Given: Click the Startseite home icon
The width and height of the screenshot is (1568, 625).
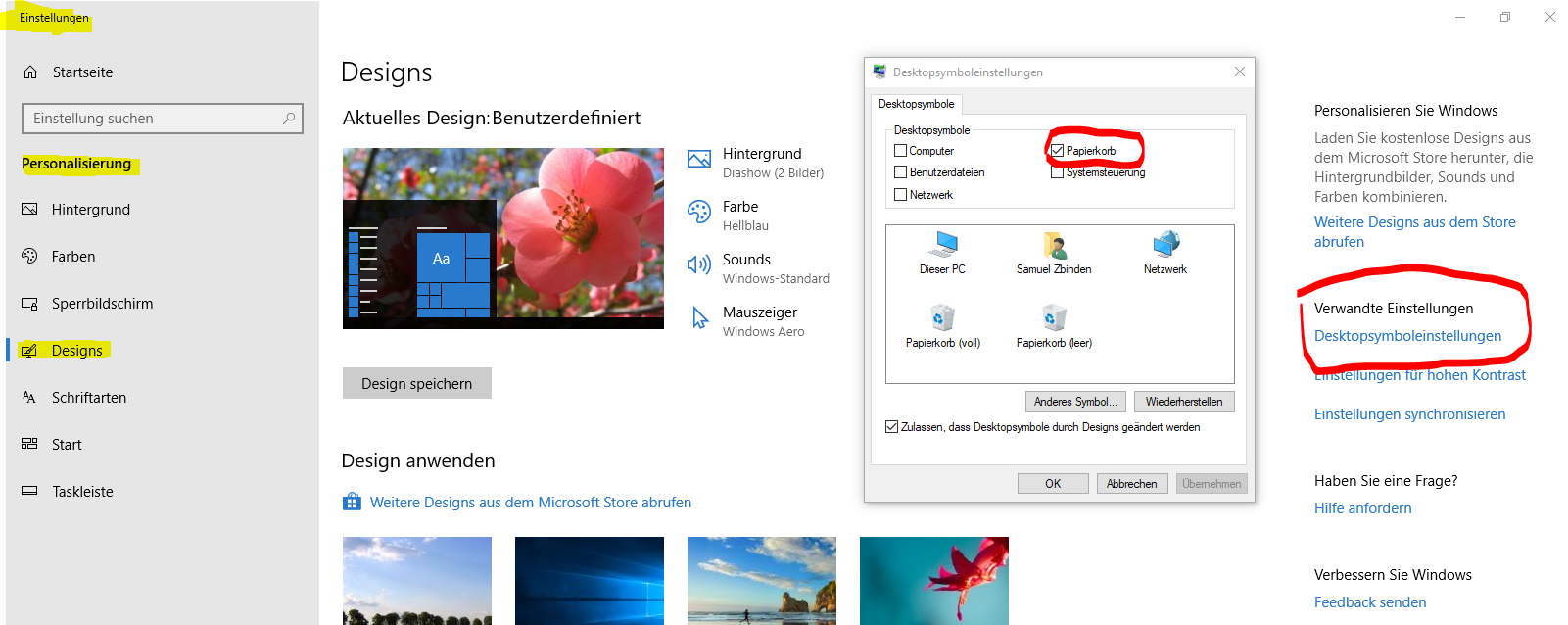Looking at the screenshot, I should [x=30, y=72].
